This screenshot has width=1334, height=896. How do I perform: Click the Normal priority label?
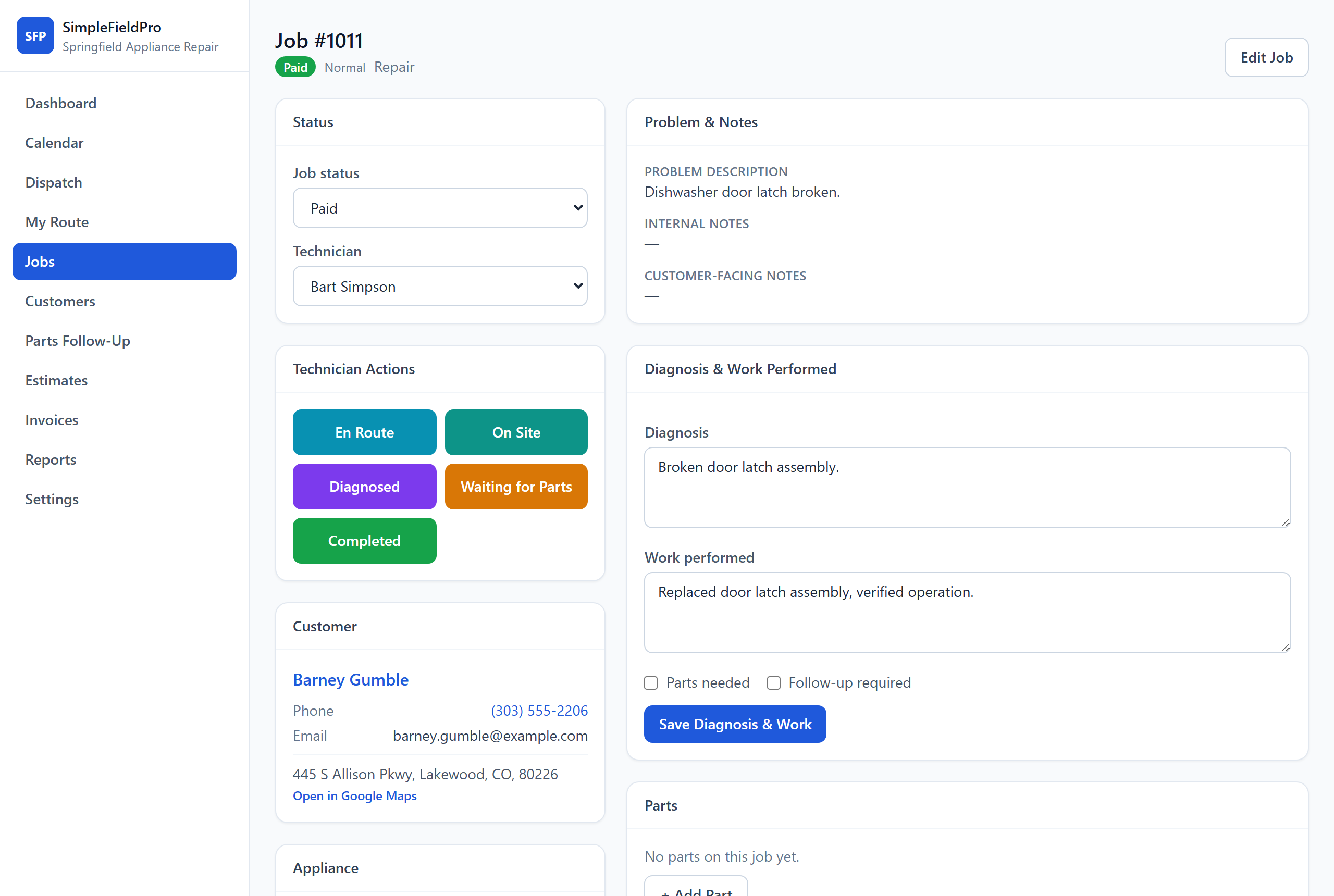pyautogui.click(x=344, y=67)
